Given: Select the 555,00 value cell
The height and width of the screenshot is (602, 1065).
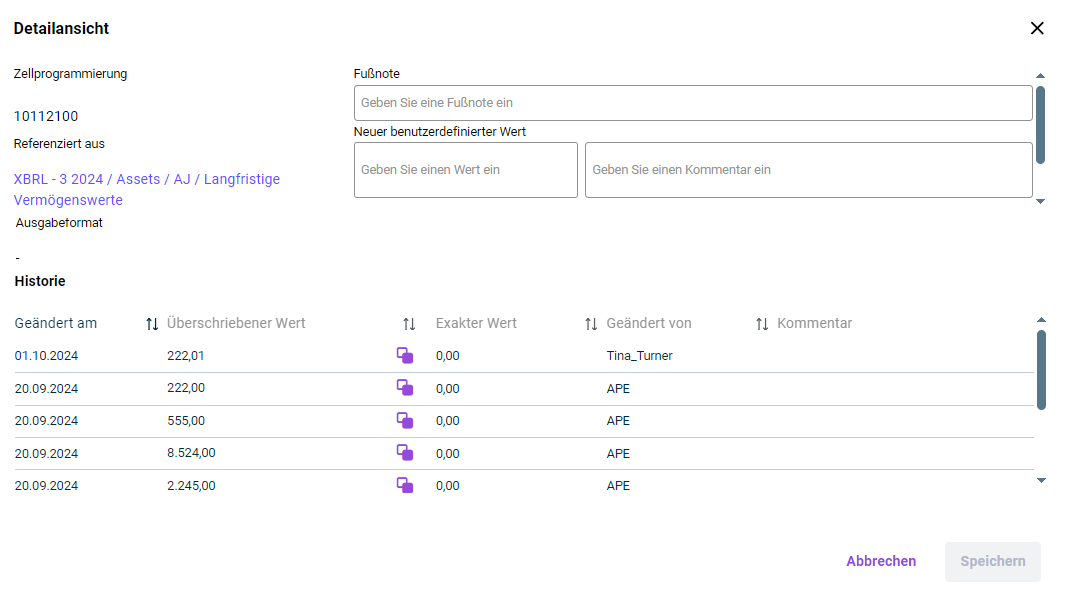Looking at the screenshot, I should point(185,421).
